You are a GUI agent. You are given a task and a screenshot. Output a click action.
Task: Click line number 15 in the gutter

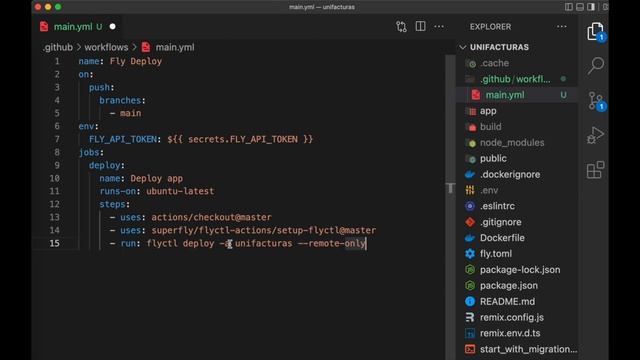(x=54, y=243)
